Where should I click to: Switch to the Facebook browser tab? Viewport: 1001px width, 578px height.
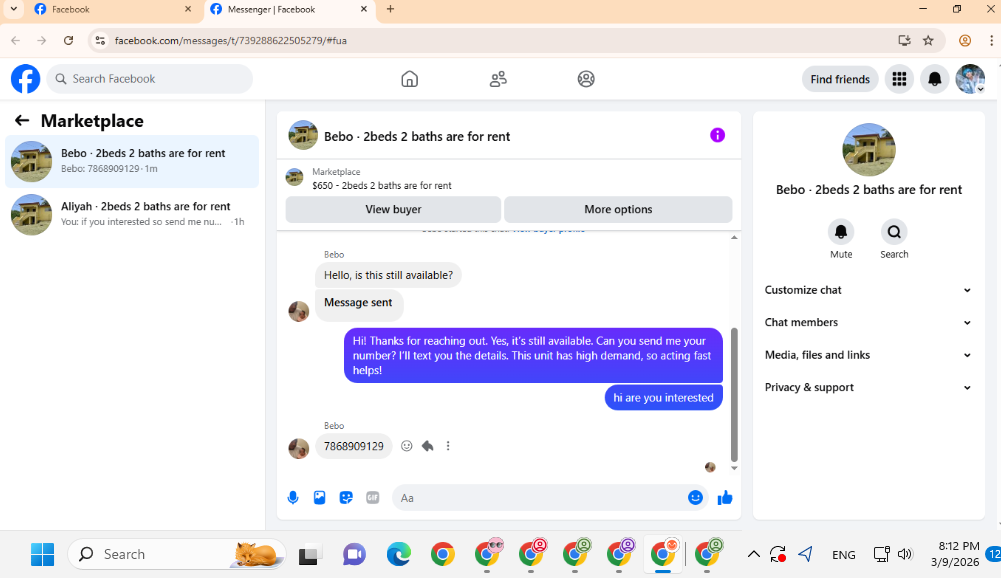point(113,10)
